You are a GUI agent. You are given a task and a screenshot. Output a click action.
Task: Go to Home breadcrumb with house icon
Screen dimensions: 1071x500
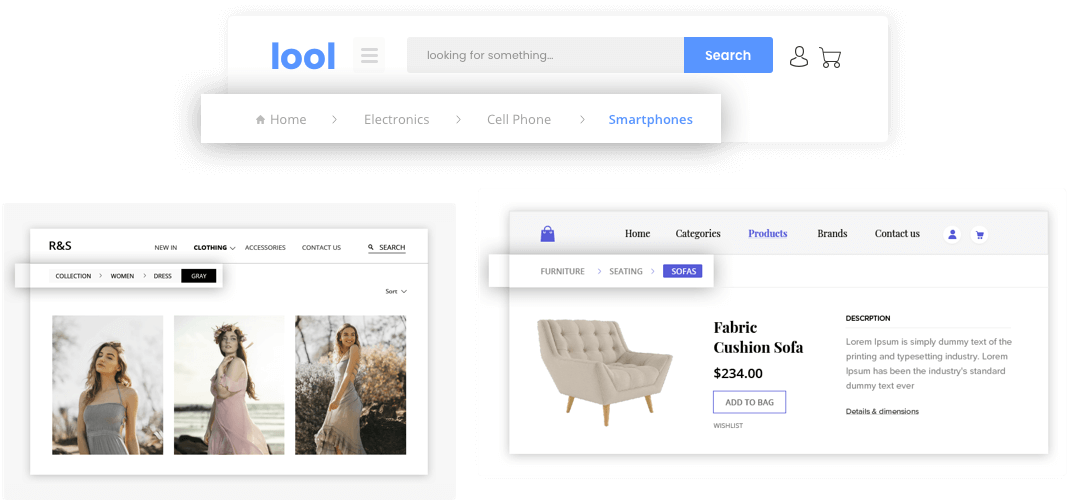(x=281, y=119)
